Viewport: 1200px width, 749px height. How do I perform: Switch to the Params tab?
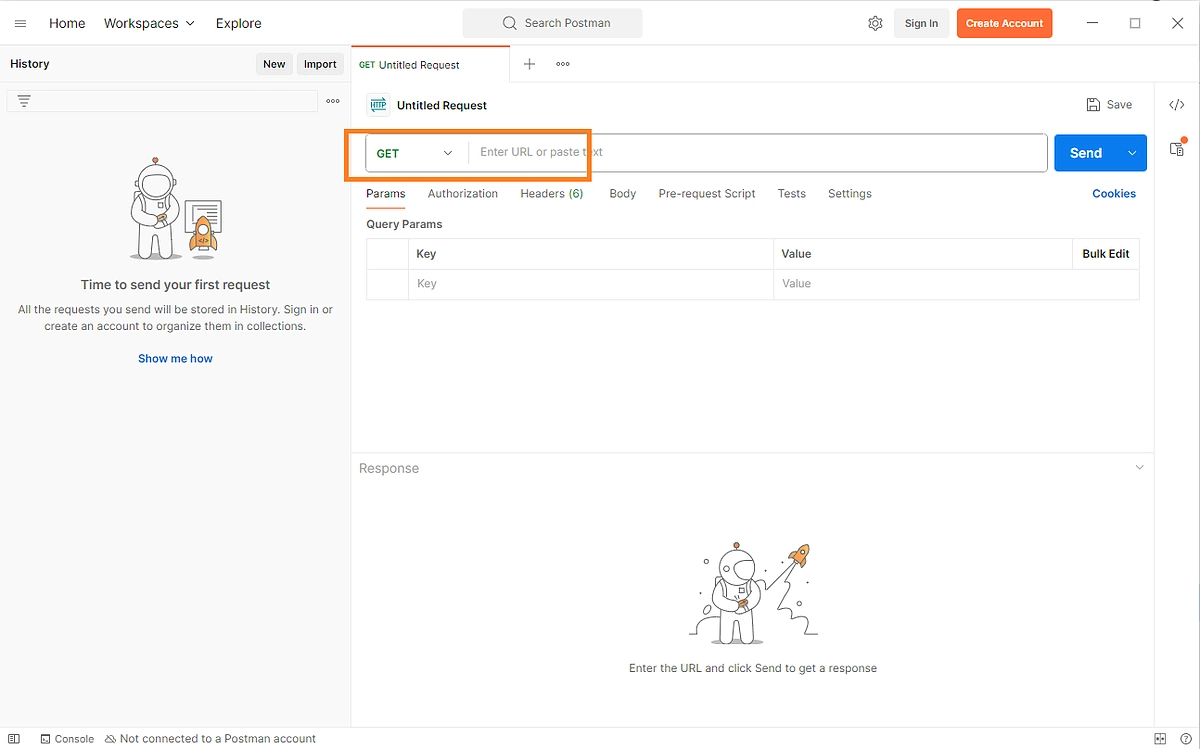click(x=386, y=194)
